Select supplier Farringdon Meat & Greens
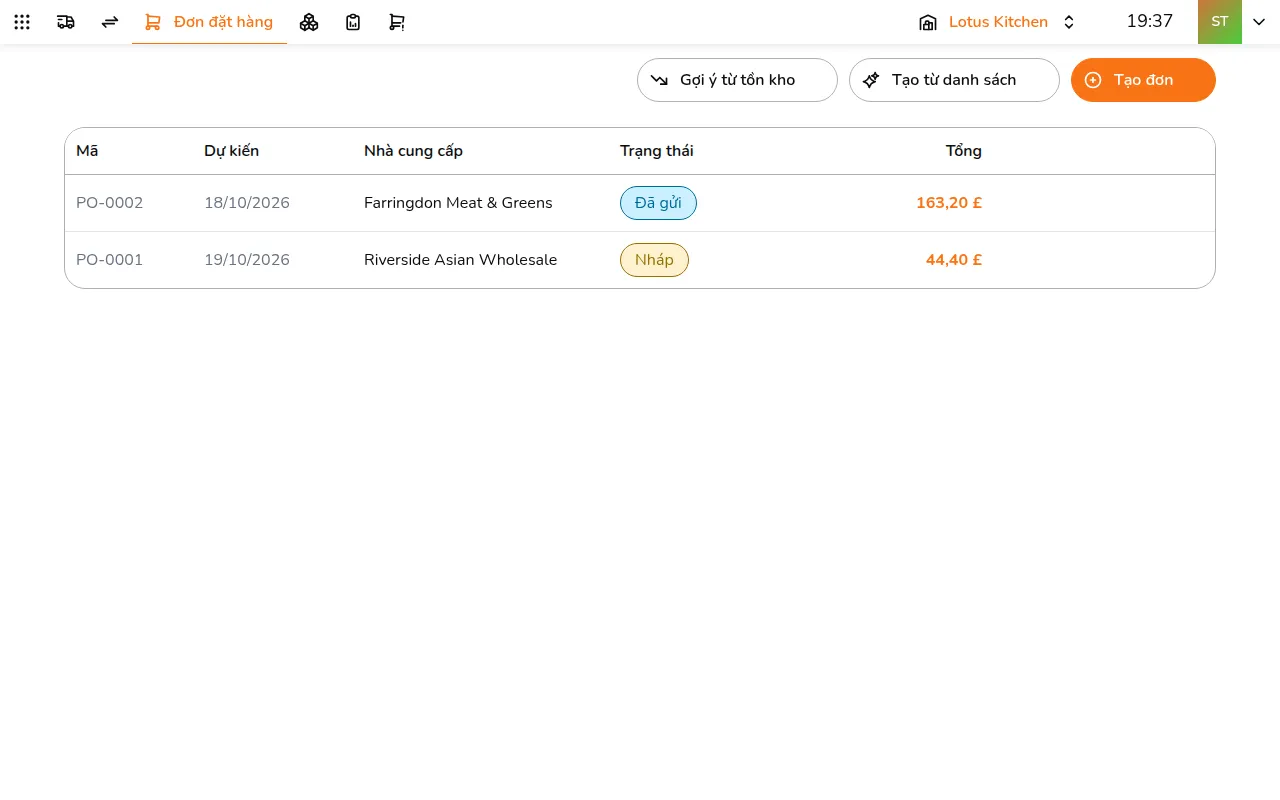1280x800 pixels. [458, 203]
